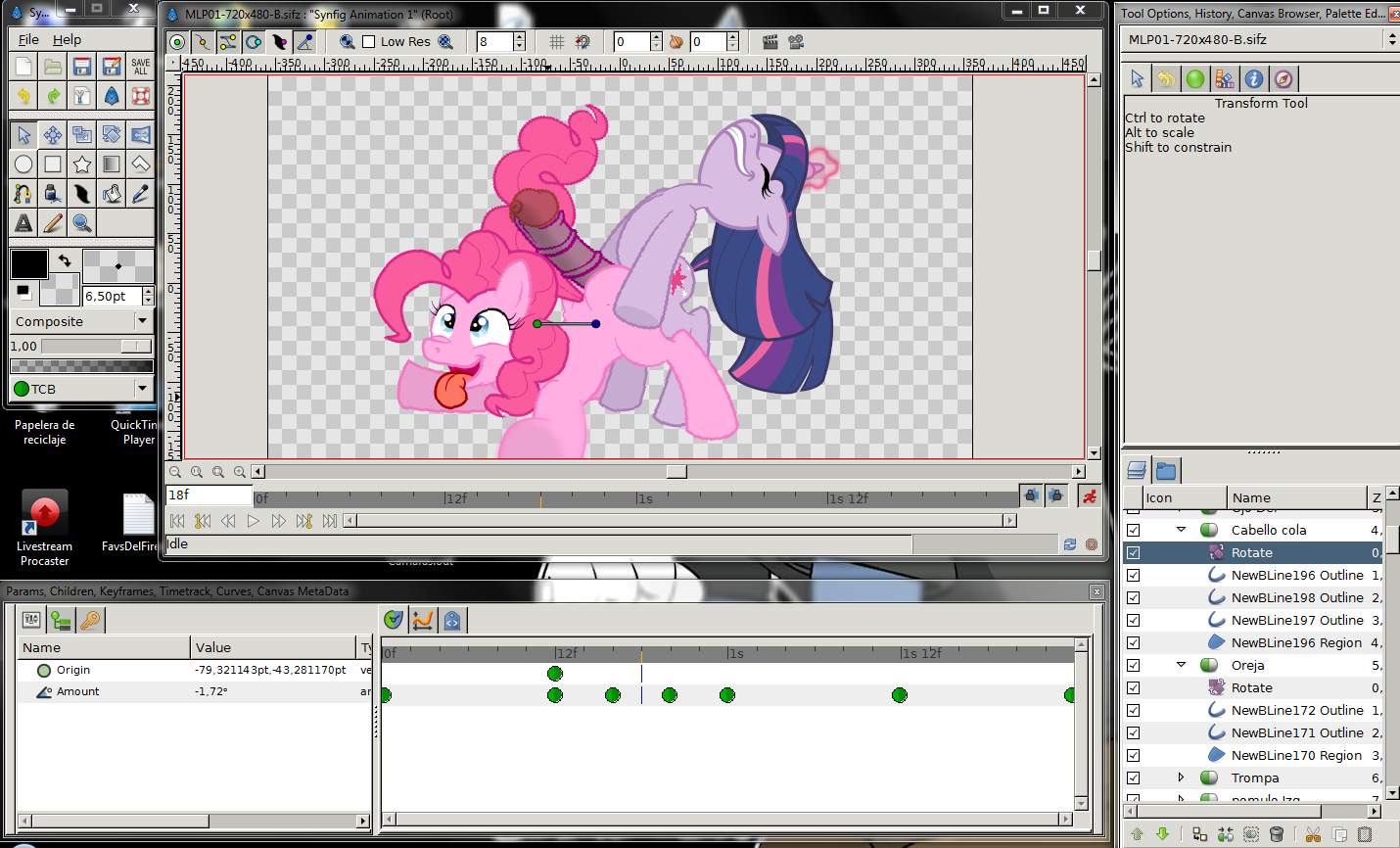Open the File menu
The height and width of the screenshot is (848, 1400).
[28, 39]
